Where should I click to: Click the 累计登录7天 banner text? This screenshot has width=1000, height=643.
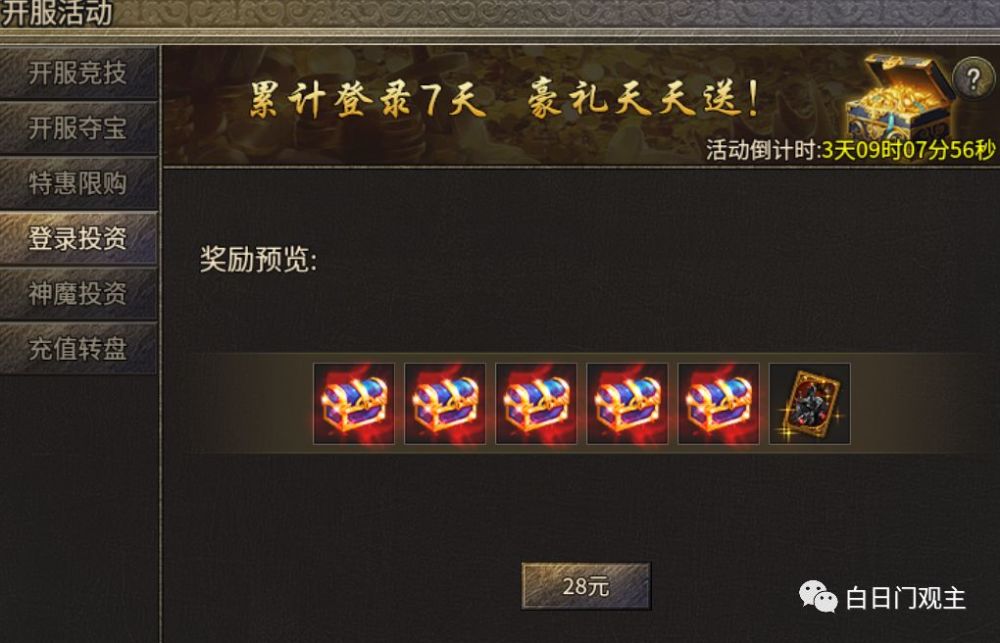pos(367,100)
